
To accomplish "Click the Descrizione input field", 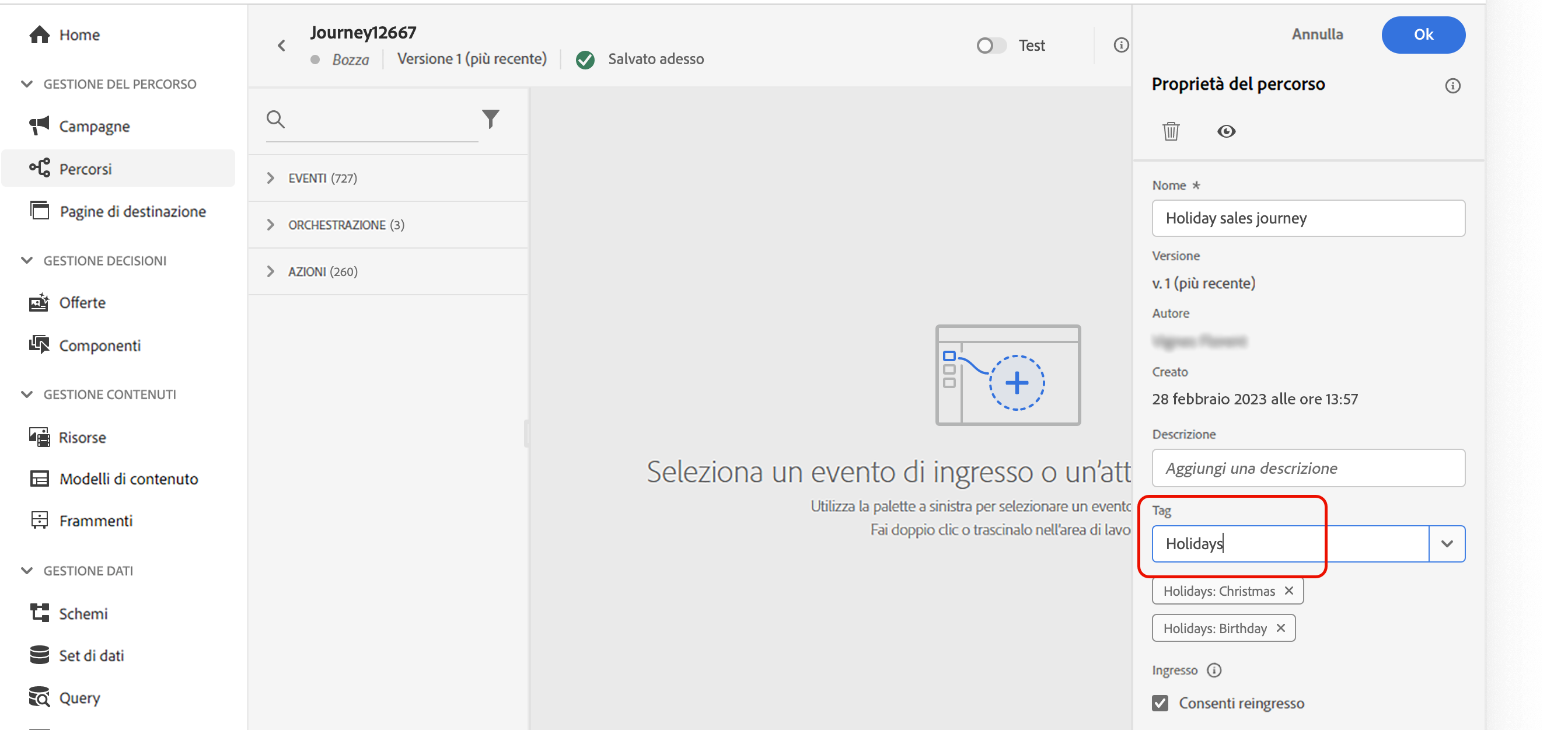I will 1308,467.
